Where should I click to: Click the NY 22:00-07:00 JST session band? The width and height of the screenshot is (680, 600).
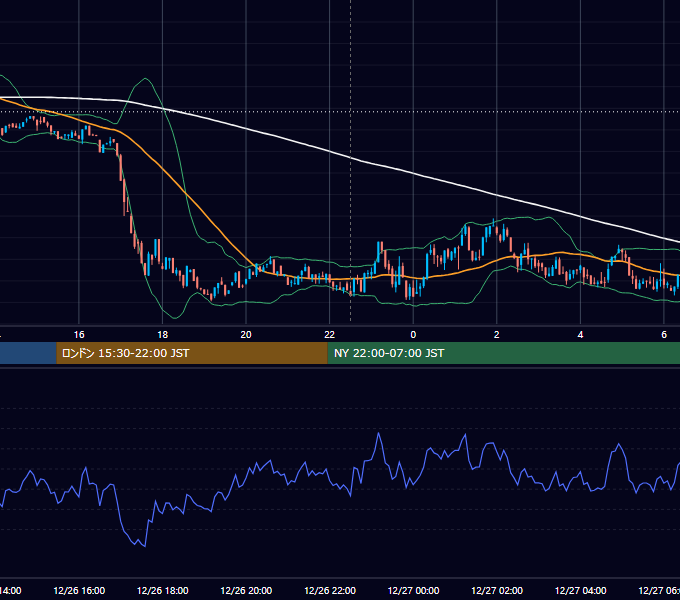503,353
